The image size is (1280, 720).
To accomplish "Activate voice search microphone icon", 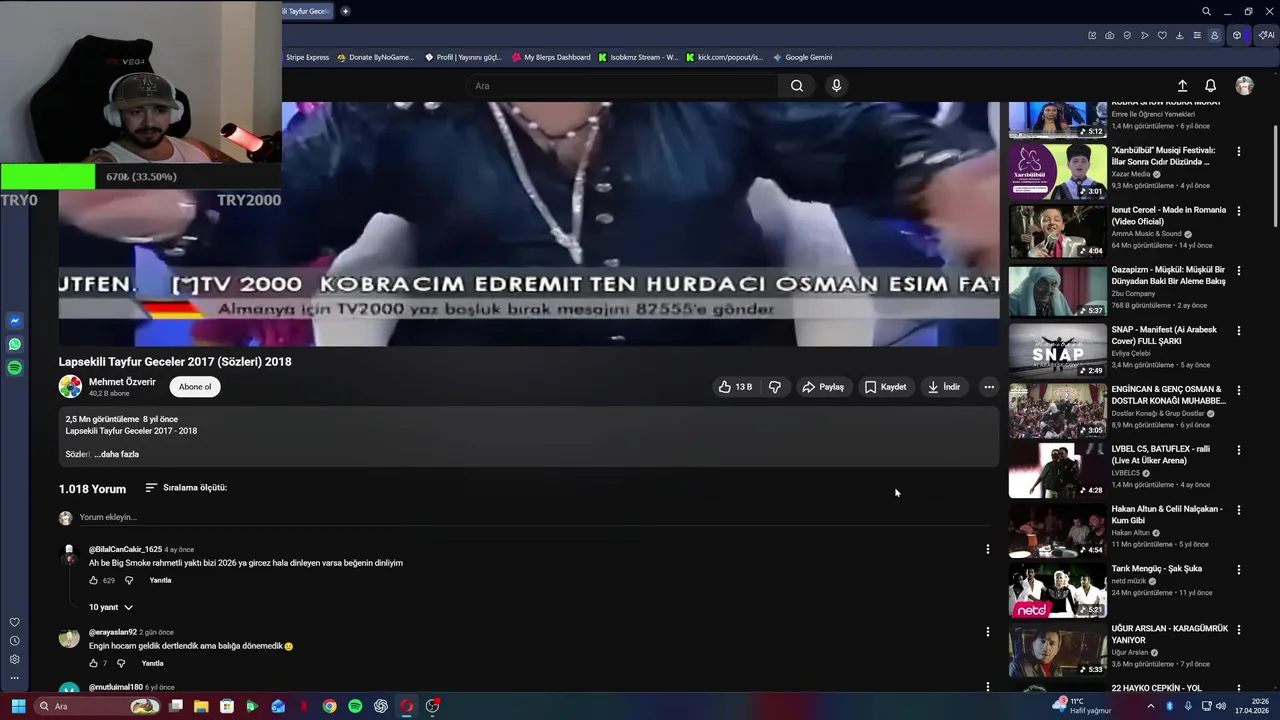I will click(837, 86).
